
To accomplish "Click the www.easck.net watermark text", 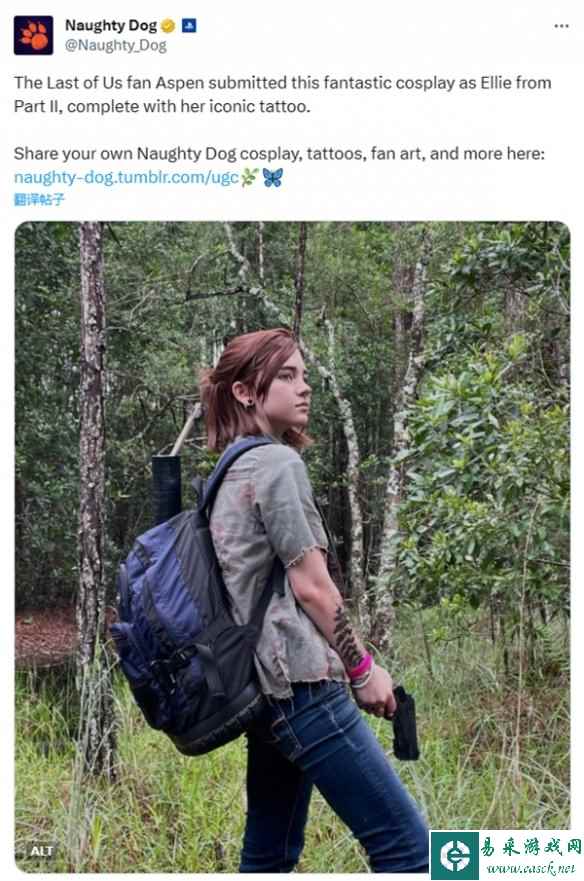I will pos(531,869).
